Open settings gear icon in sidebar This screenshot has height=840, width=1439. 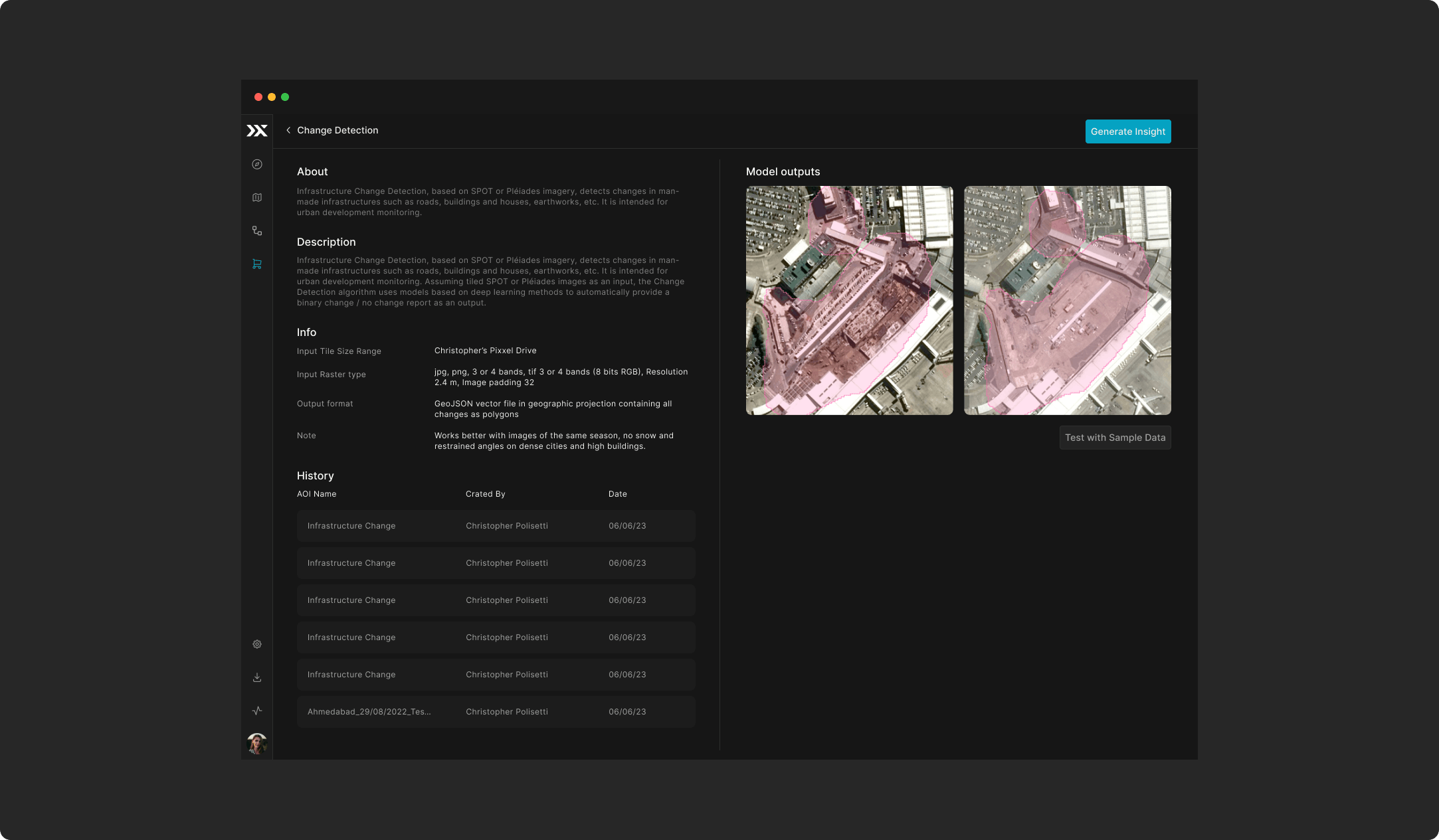pyautogui.click(x=257, y=644)
